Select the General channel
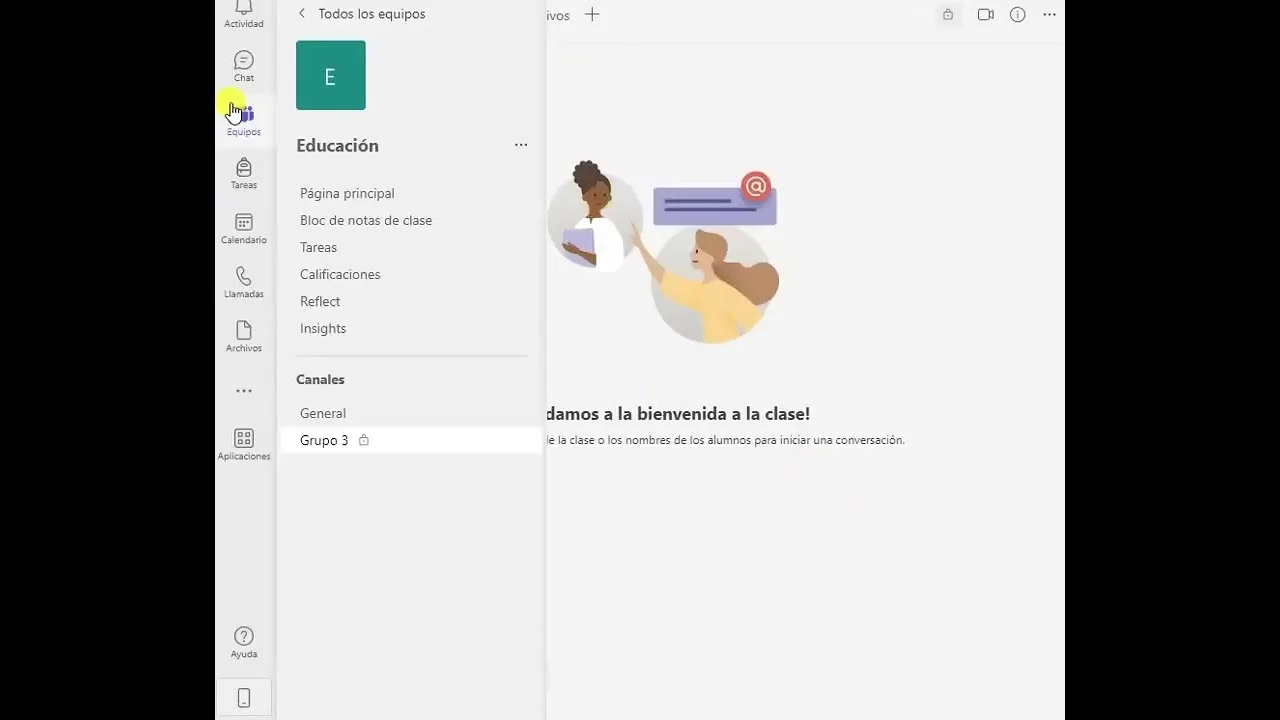The width and height of the screenshot is (1280, 720). 323,413
